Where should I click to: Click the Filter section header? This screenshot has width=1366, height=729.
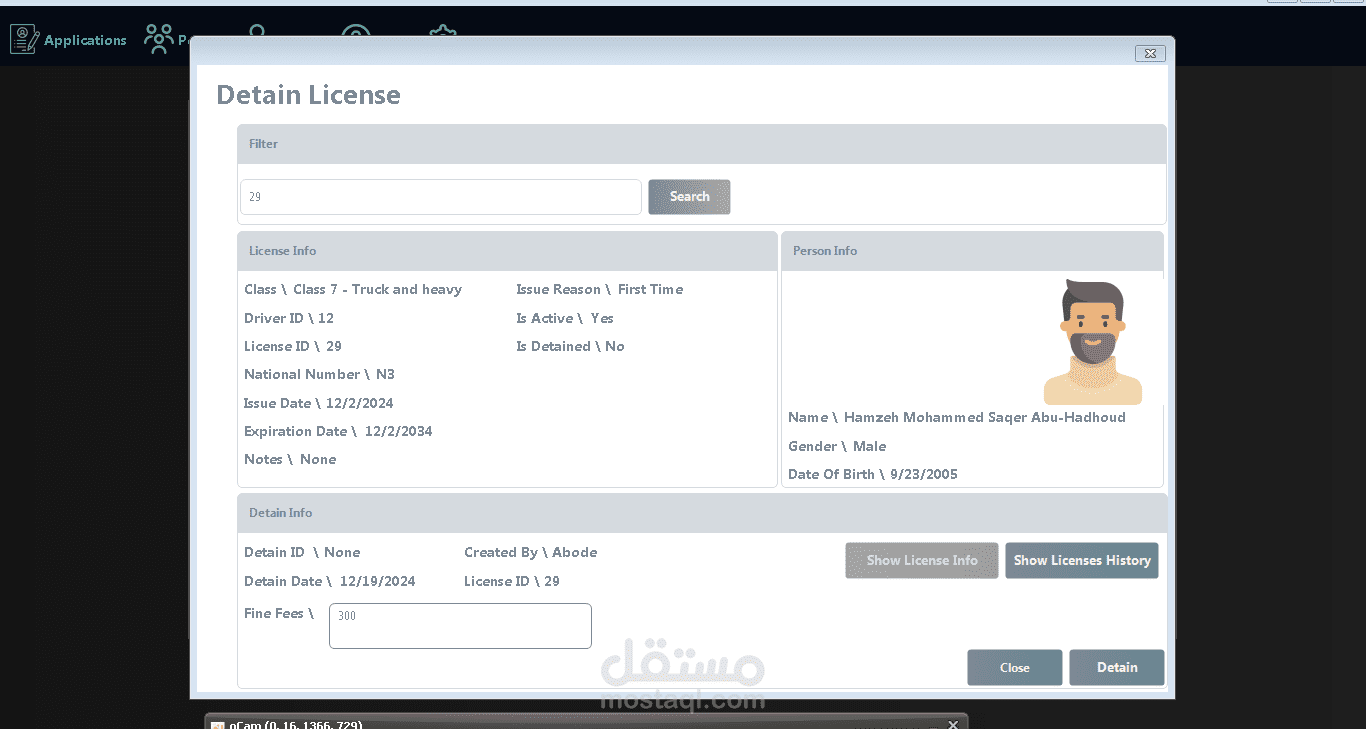[702, 144]
